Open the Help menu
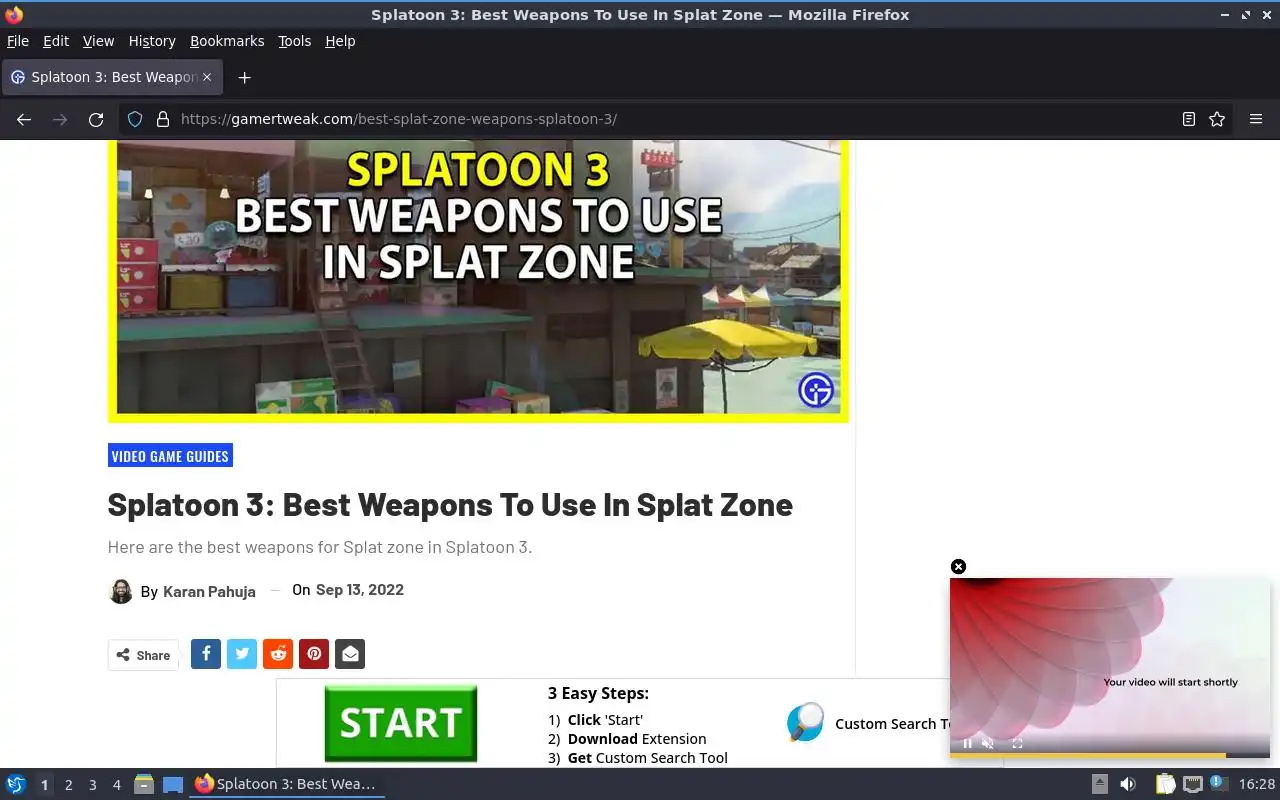1280x800 pixels. (340, 41)
